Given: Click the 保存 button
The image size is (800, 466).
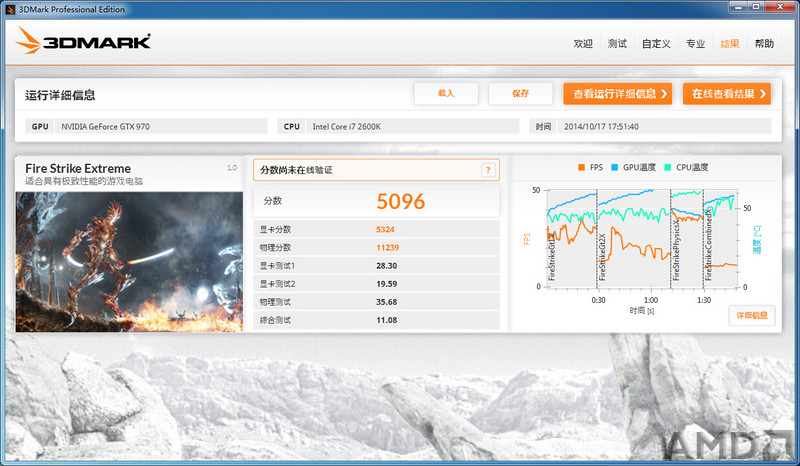Looking at the screenshot, I should pyautogui.click(x=520, y=93).
